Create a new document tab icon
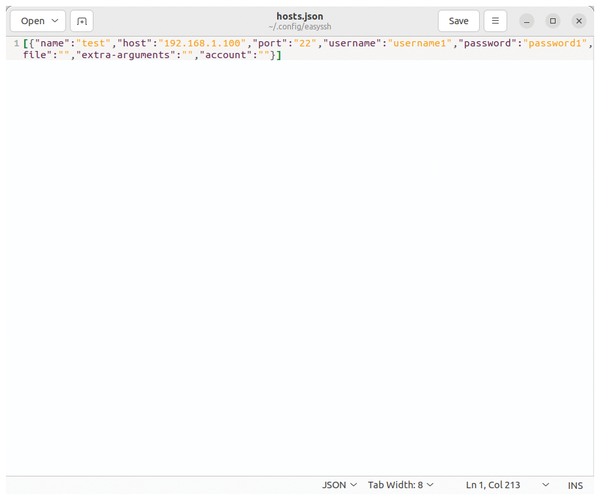 [x=82, y=21]
